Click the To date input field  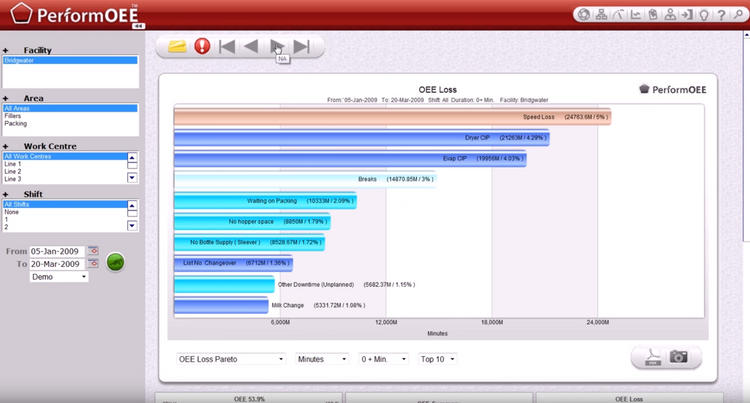(x=57, y=264)
